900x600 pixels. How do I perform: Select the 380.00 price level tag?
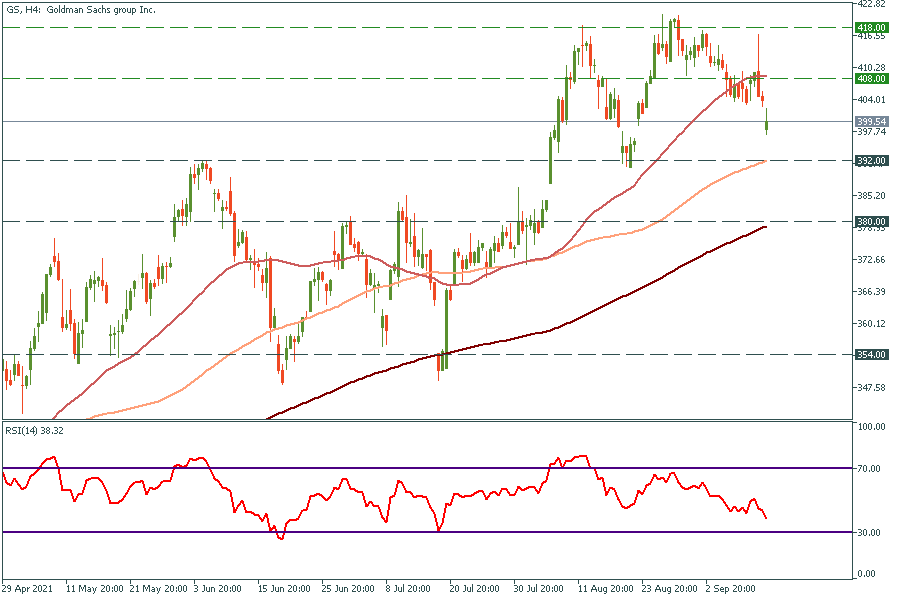pos(872,221)
